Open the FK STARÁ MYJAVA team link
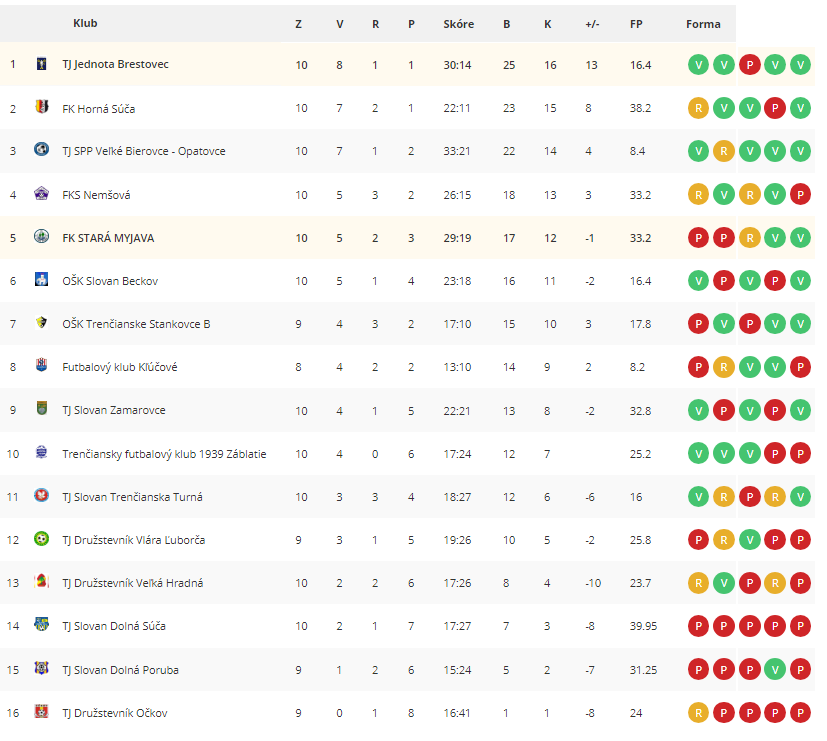Screen dimensions: 827x741 [108, 238]
